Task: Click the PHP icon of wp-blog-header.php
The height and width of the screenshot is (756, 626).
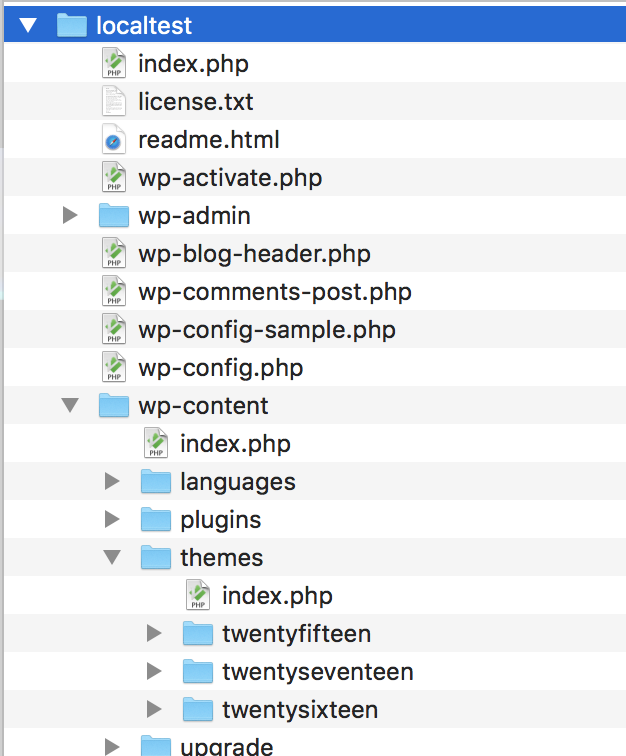Action: pyautogui.click(x=114, y=253)
